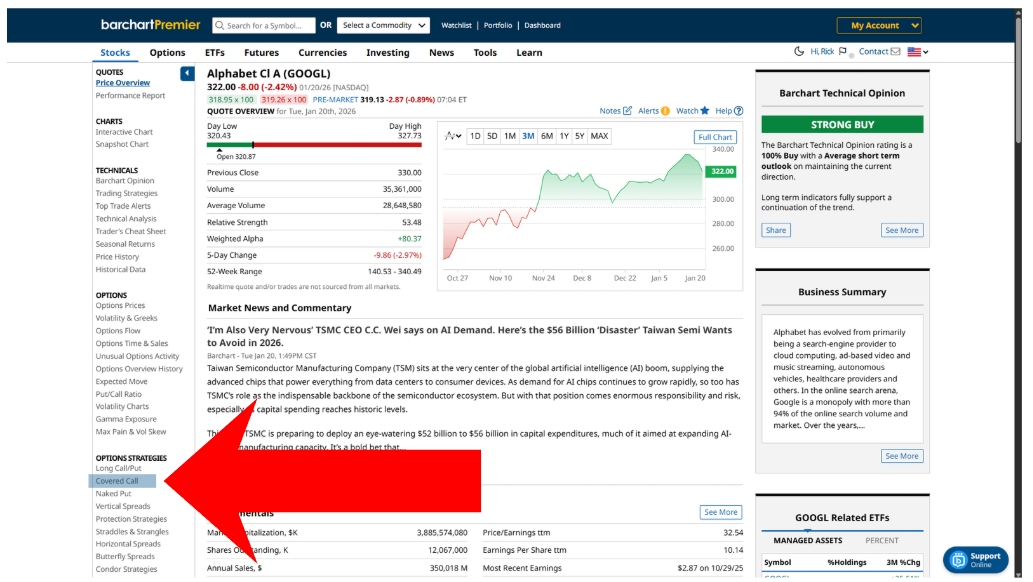Switch to the PERCENT tab
The image size is (1033, 582).
pyautogui.click(x=882, y=540)
